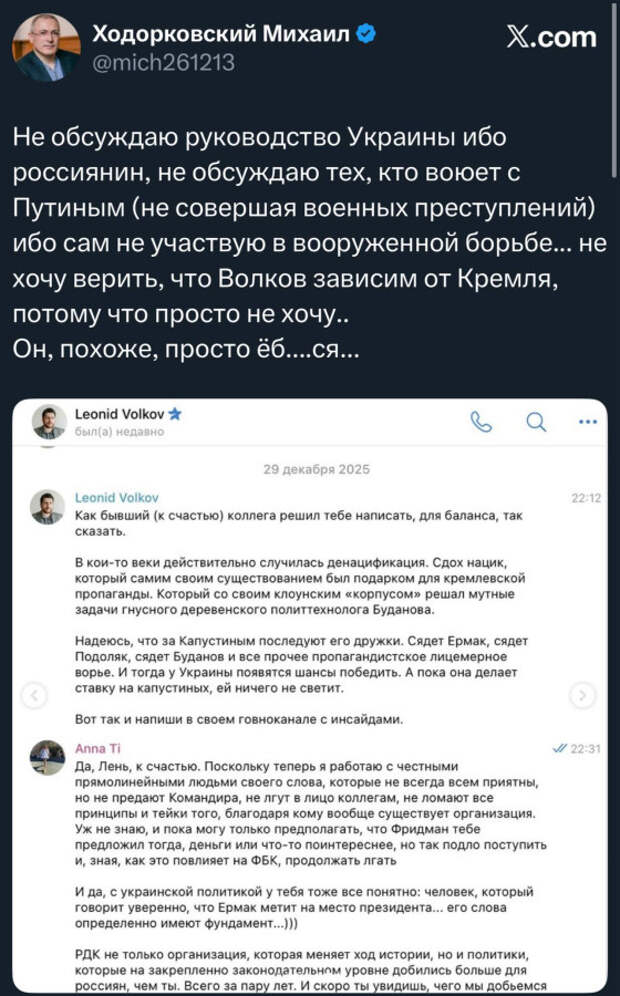Go to previous image with left arrow
Image resolution: width=620 pixels, height=996 pixels.
(x=34, y=694)
